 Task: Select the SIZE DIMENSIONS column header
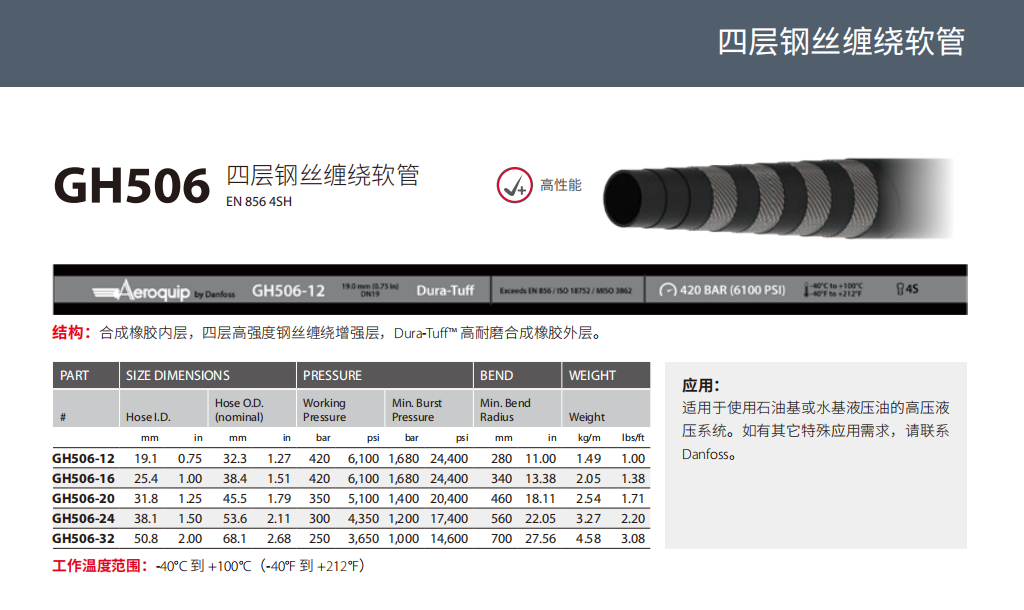(x=178, y=375)
